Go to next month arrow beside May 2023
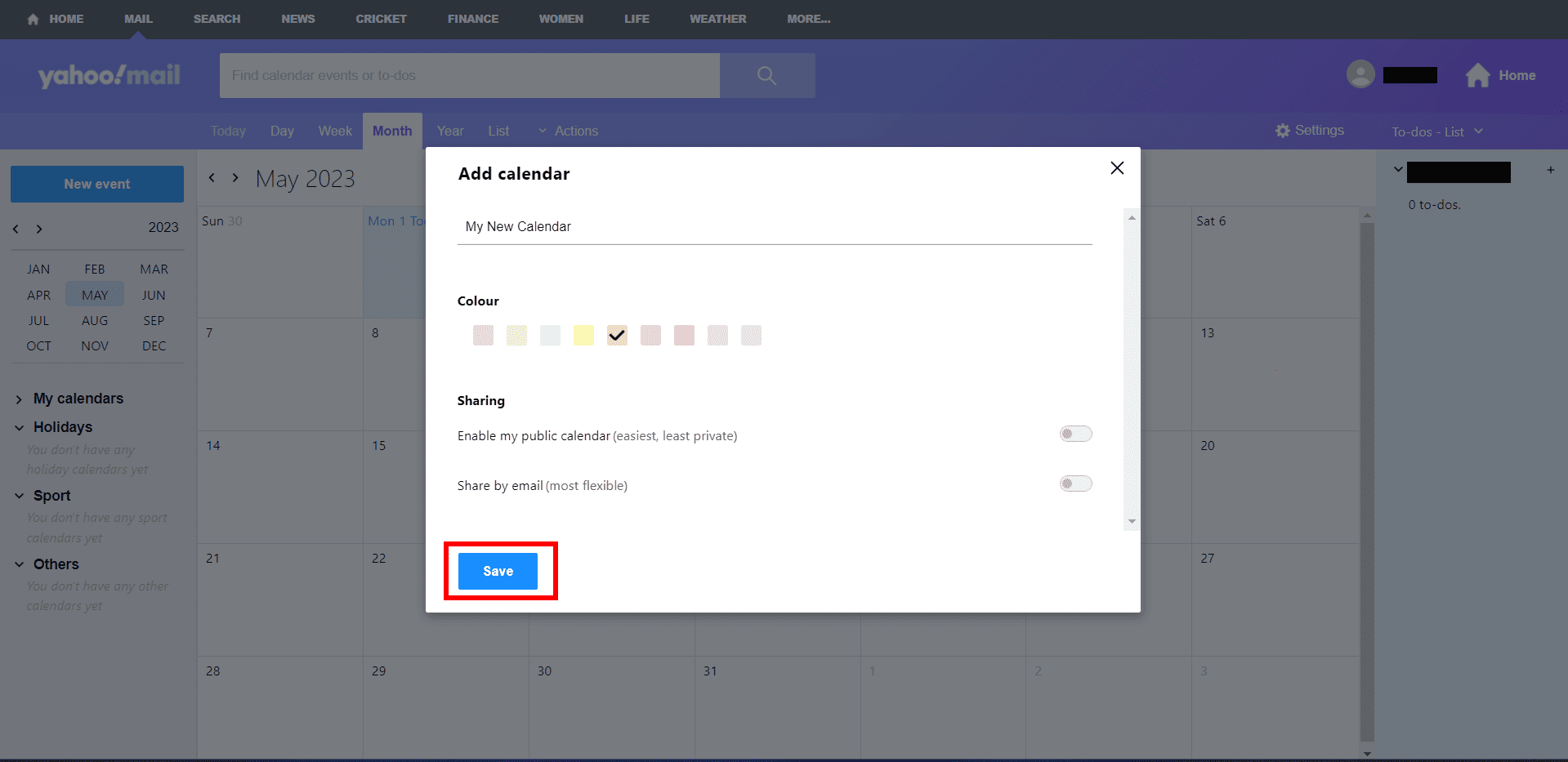Screen dimensions: 1568x762 (x=235, y=177)
